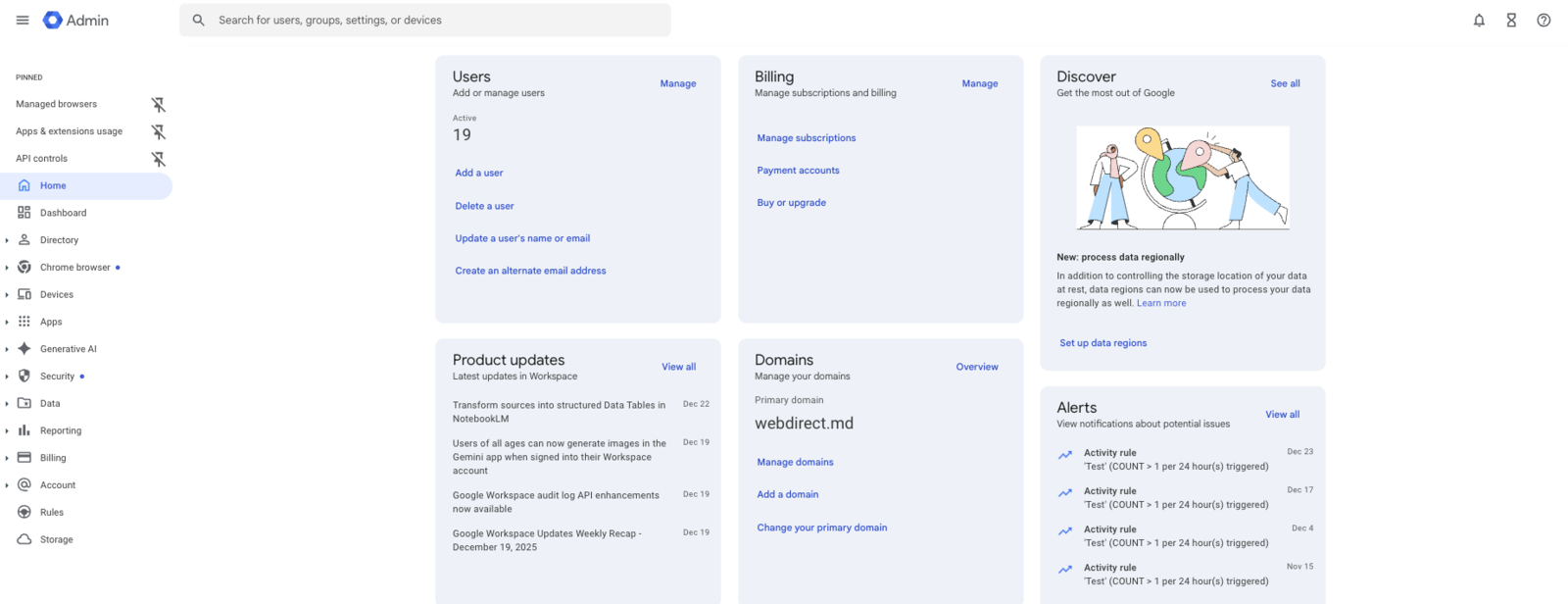Expand the Security section arrow

point(7,377)
